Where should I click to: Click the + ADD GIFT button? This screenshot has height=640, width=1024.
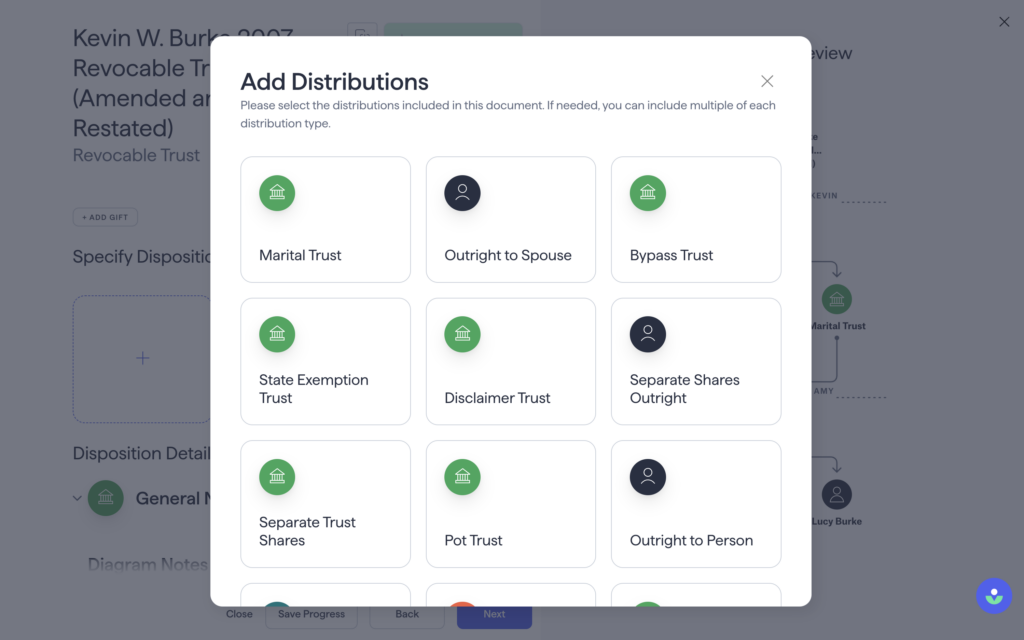pyautogui.click(x=105, y=217)
